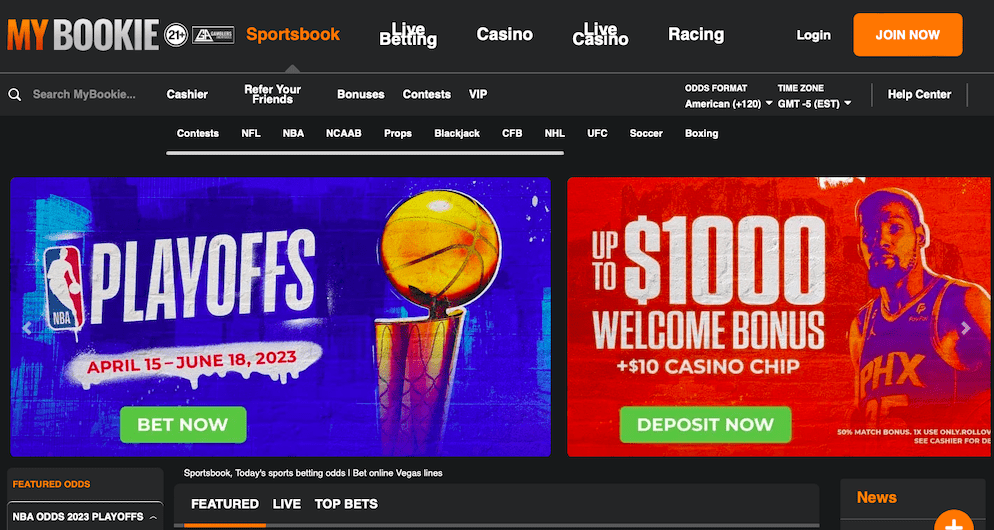Click the orange plus floating button
The width and height of the screenshot is (994, 530).
954,522
